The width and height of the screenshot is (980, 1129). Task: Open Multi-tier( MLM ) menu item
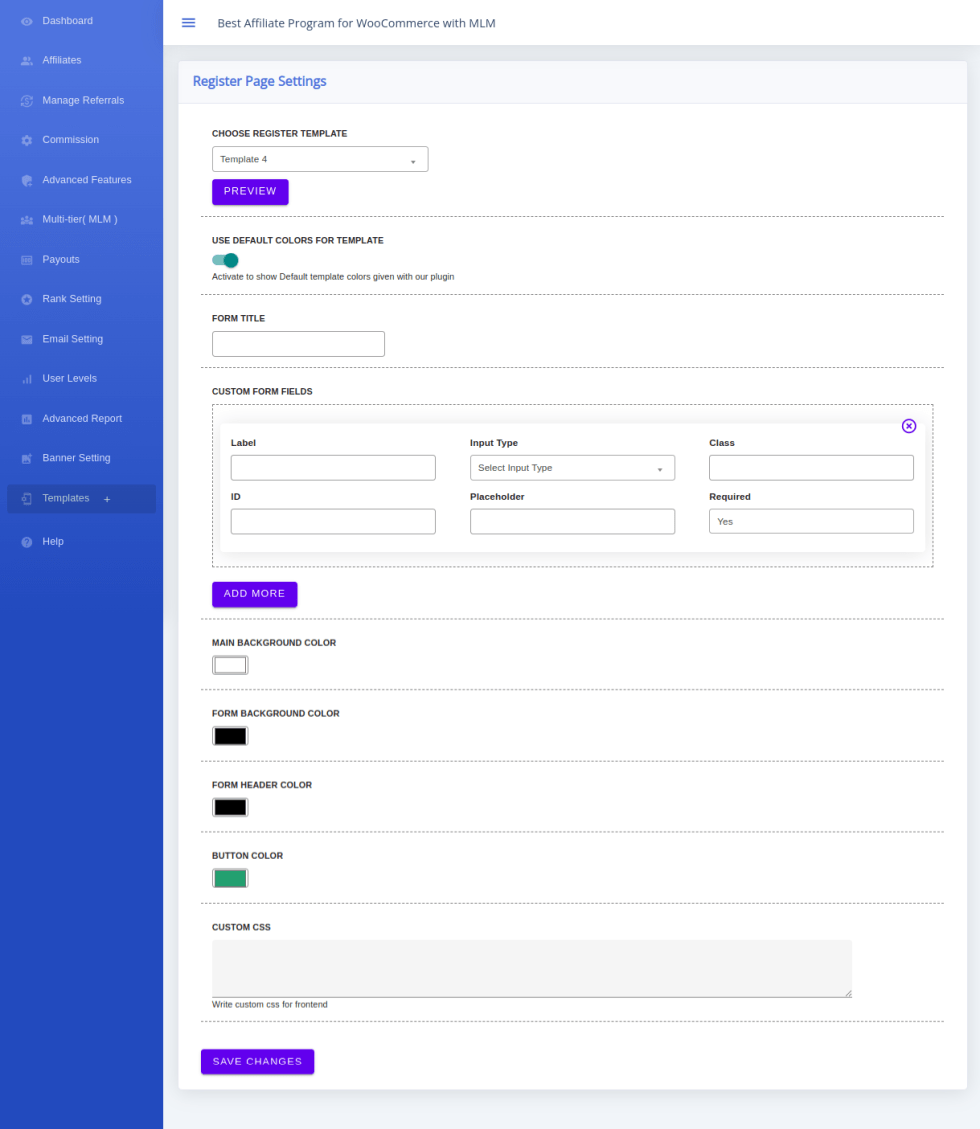coord(81,220)
